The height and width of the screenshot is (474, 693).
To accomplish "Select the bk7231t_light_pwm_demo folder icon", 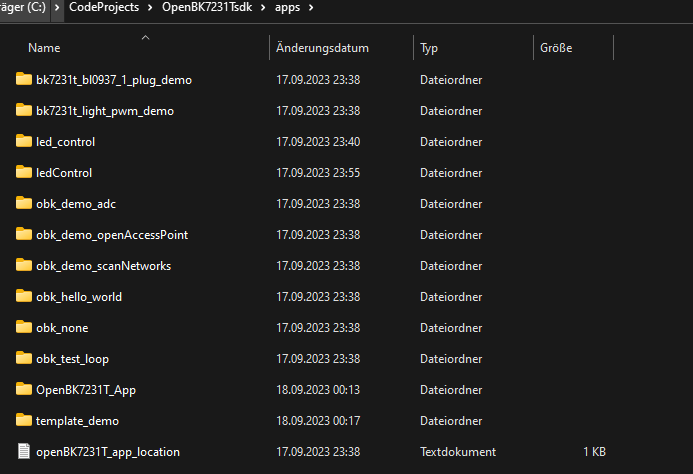I will [24, 110].
